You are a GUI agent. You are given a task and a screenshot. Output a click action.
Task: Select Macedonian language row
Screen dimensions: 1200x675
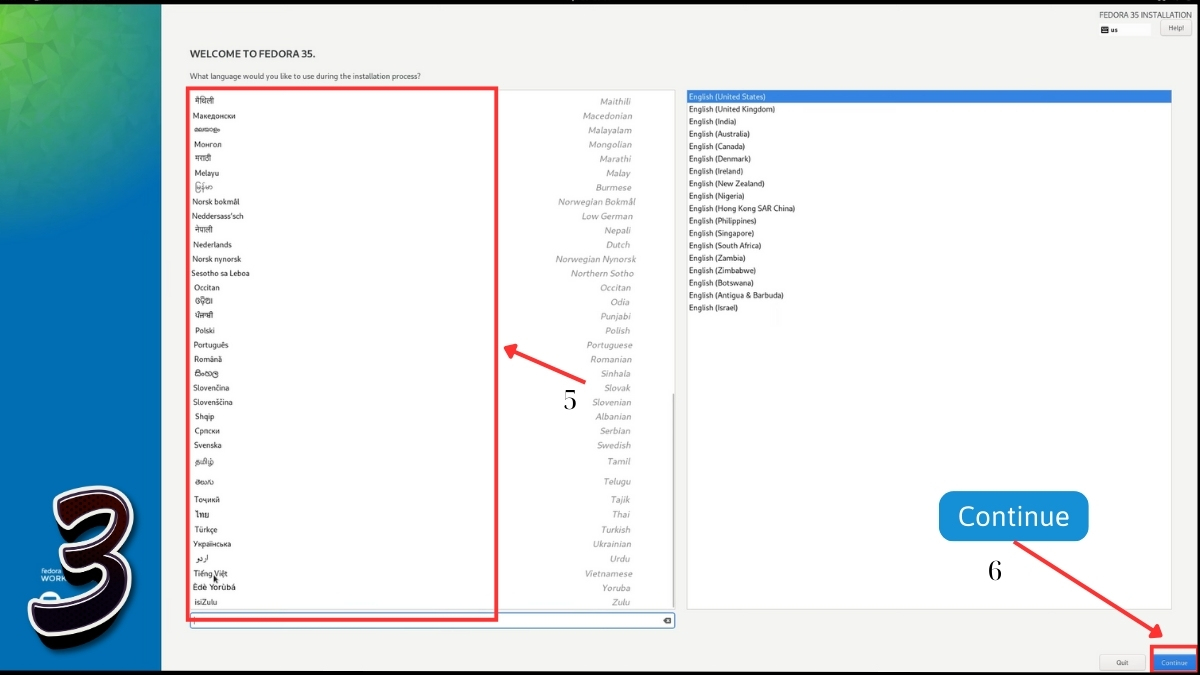[430, 116]
